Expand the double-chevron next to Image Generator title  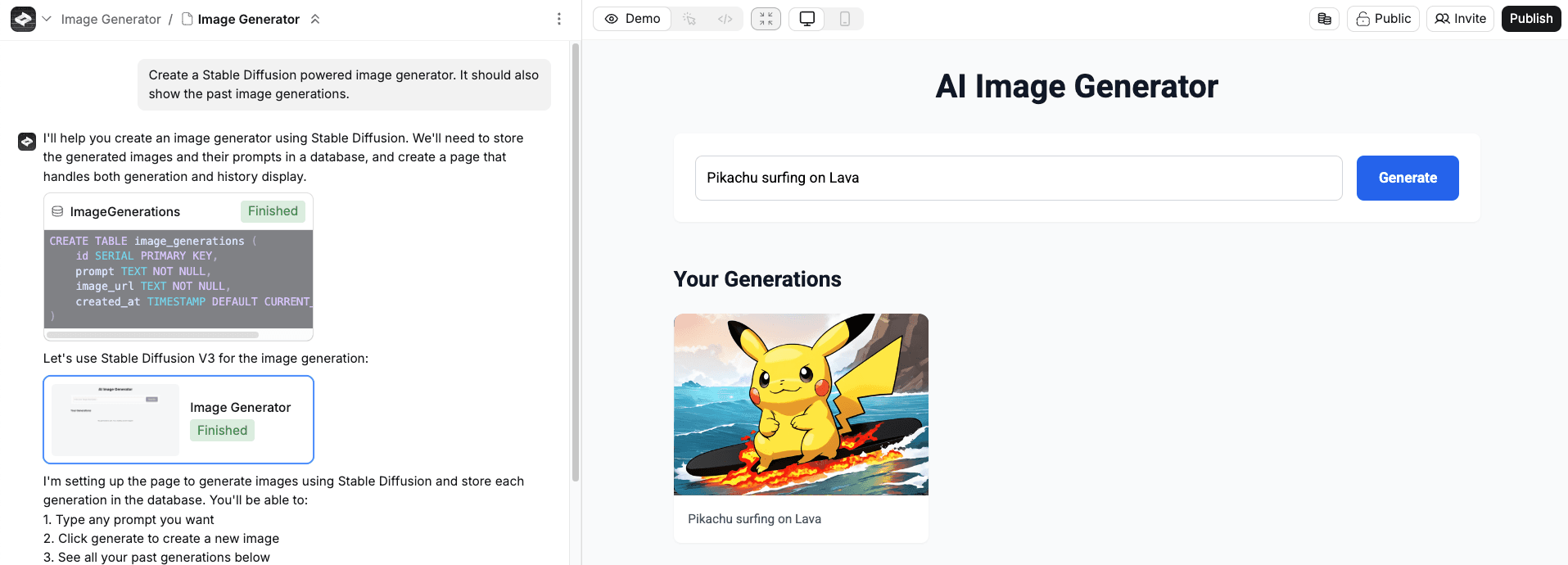[315, 19]
